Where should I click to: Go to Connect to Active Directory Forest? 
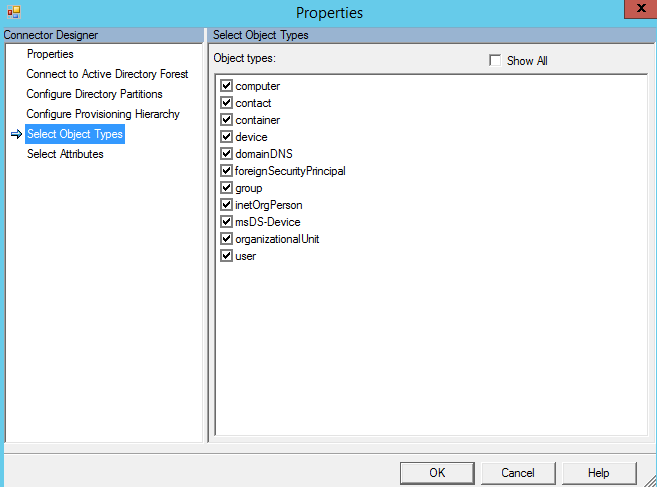[107, 74]
